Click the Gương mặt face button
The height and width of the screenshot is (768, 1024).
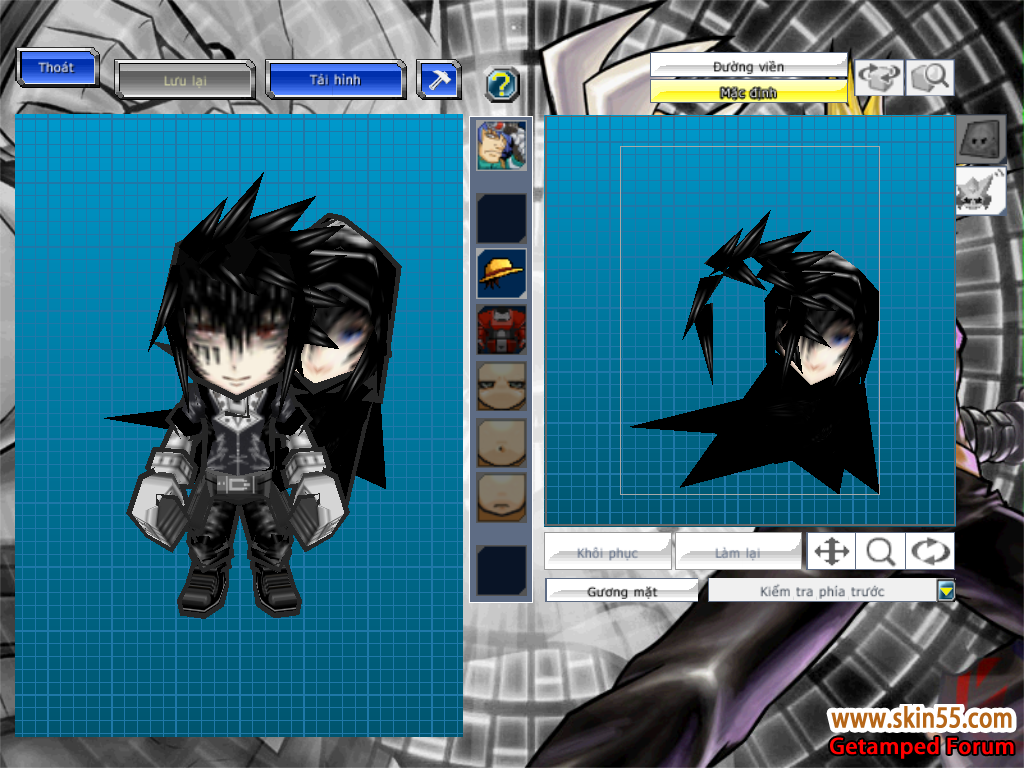(x=622, y=591)
